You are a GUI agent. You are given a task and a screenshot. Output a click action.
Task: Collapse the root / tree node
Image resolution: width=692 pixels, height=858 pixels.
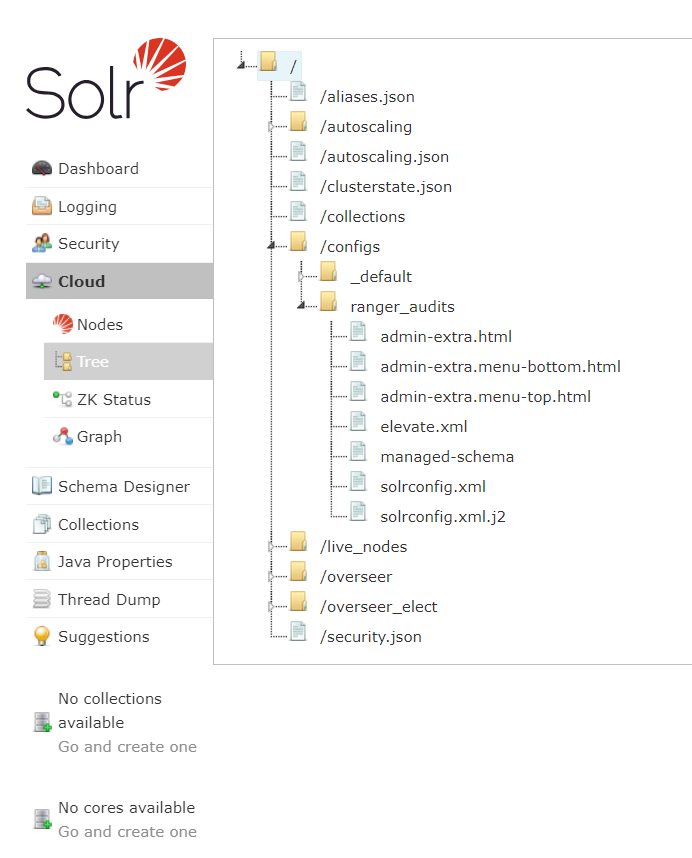pyautogui.click(x=241, y=65)
